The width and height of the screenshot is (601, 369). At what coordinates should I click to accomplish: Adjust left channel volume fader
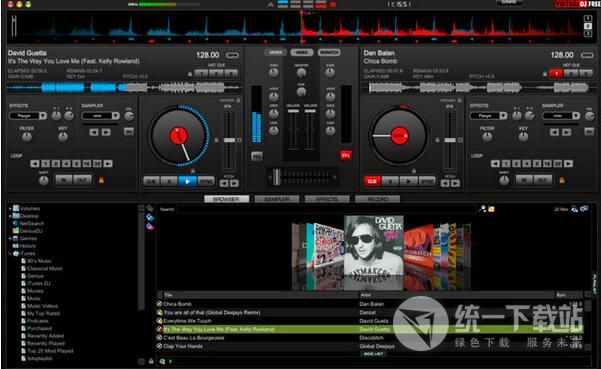coord(293,111)
